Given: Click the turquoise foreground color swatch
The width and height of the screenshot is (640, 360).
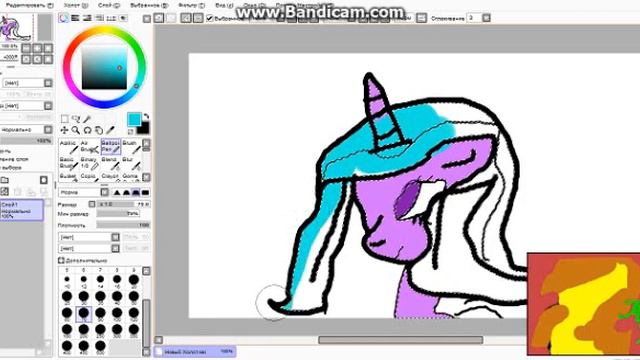Looking at the screenshot, I should pos(134,120).
